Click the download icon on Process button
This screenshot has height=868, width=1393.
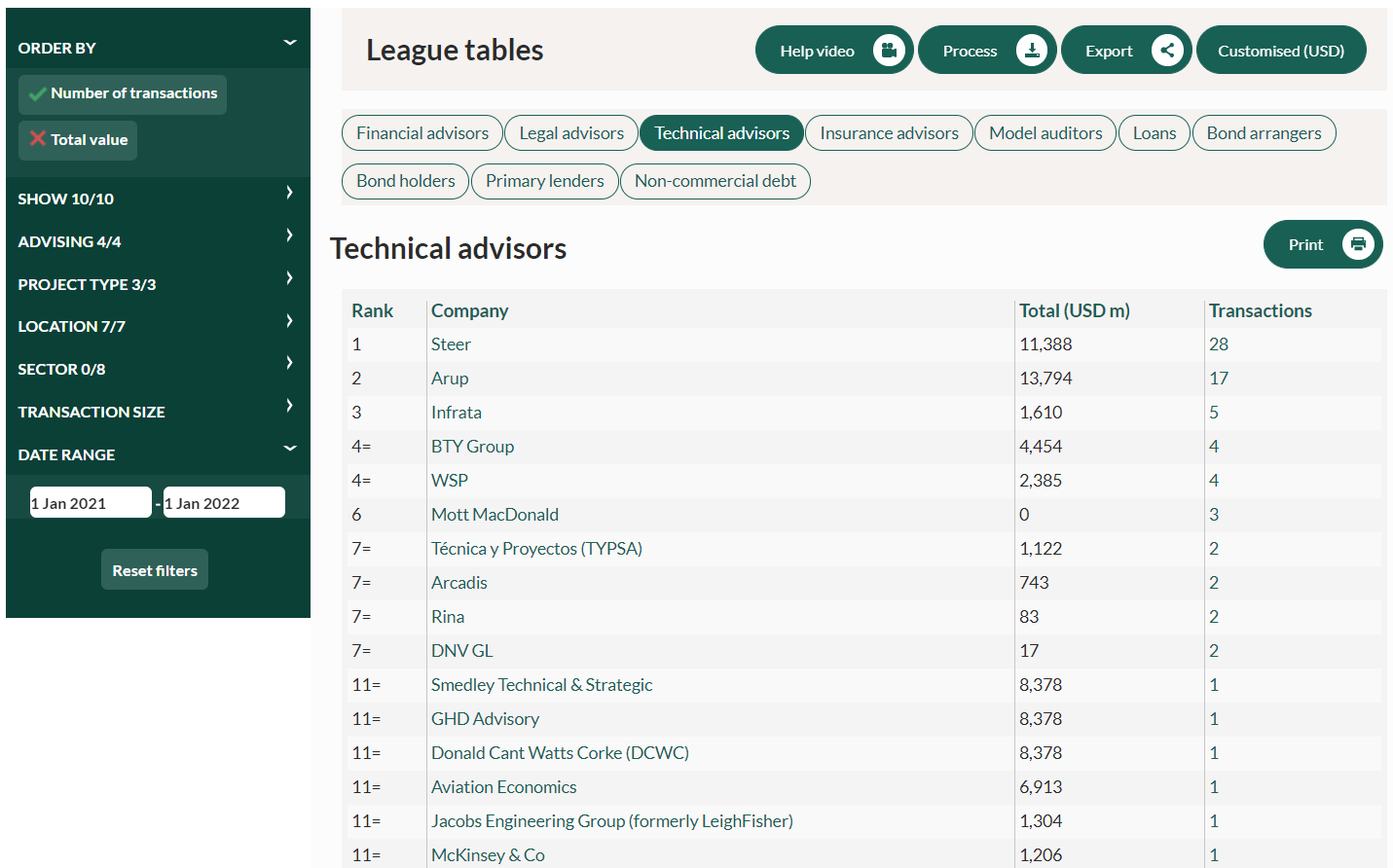(x=1032, y=50)
